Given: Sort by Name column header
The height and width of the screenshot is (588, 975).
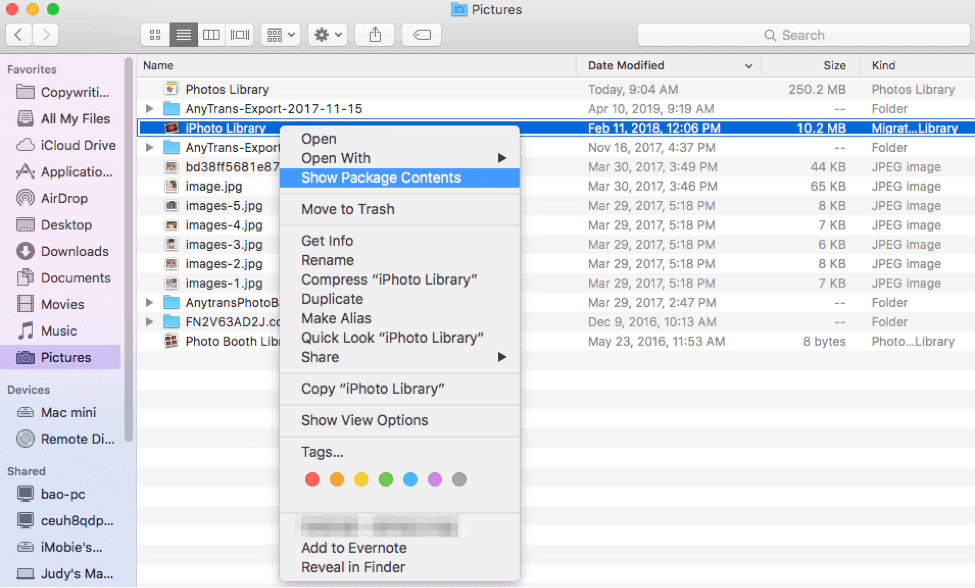Looking at the screenshot, I should tap(357, 65).
